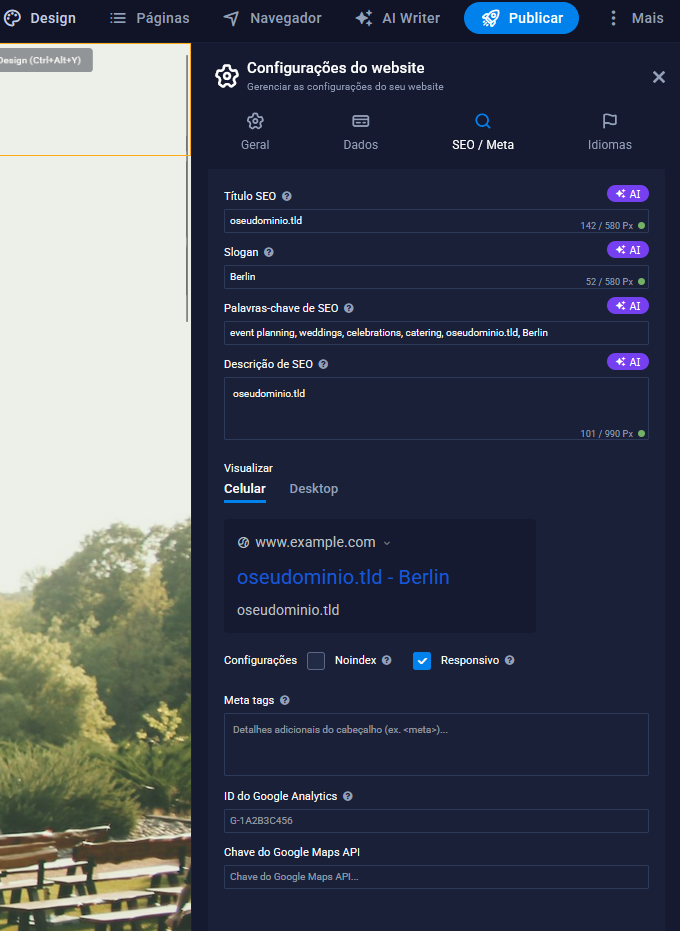Image resolution: width=680 pixels, height=931 pixels.
Task: Expand the www.example.com preview dropdown arrow
Action: pyautogui.click(x=388, y=543)
